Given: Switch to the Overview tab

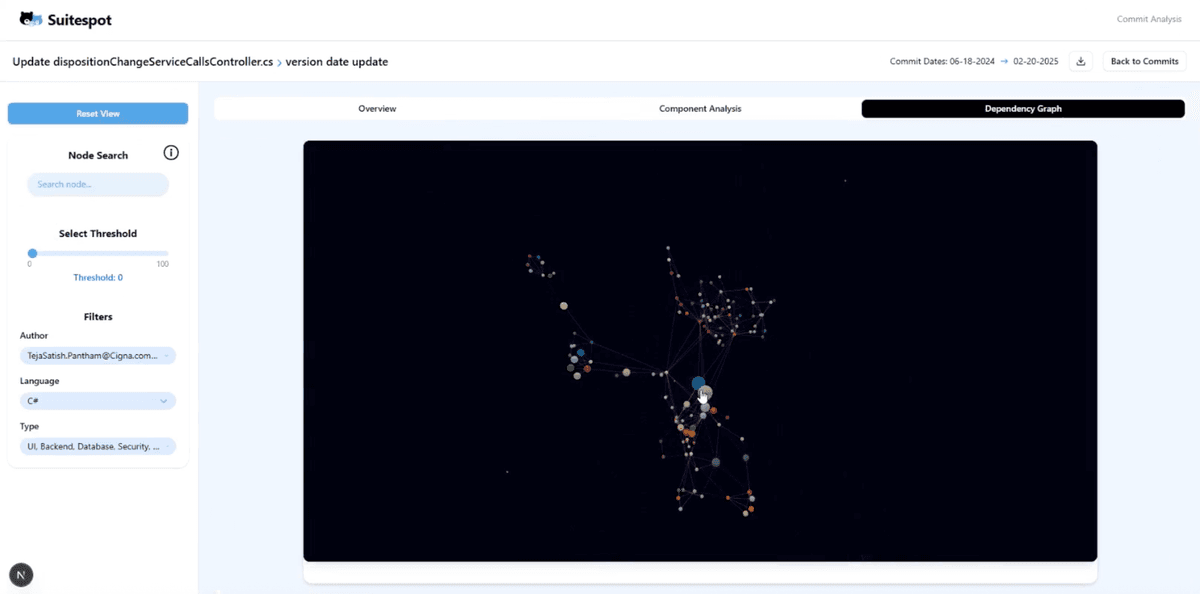Looking at the screenshot, I should pyautogui.click(x=377, y=109).
